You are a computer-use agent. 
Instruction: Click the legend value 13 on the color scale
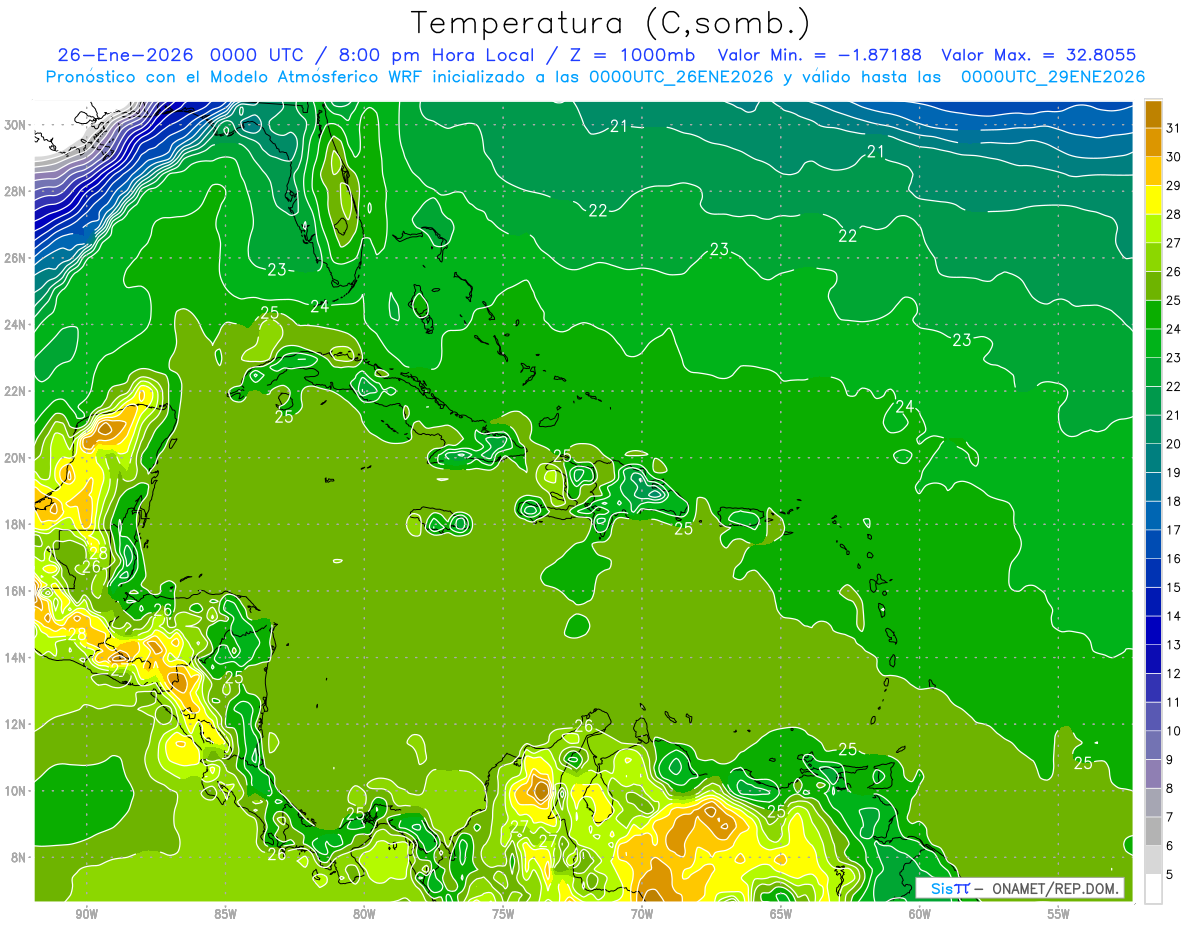point(1174,644)
